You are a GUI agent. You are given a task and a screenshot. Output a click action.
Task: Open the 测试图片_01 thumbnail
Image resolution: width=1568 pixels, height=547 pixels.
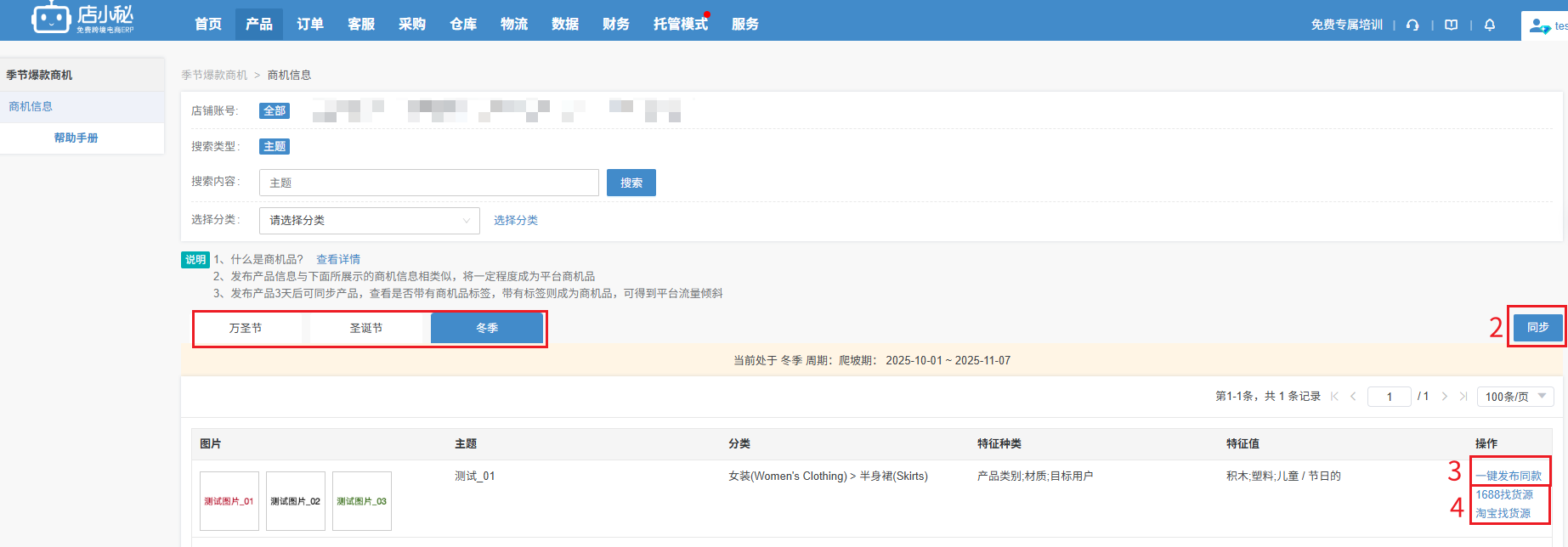click(x=229, y=501)
